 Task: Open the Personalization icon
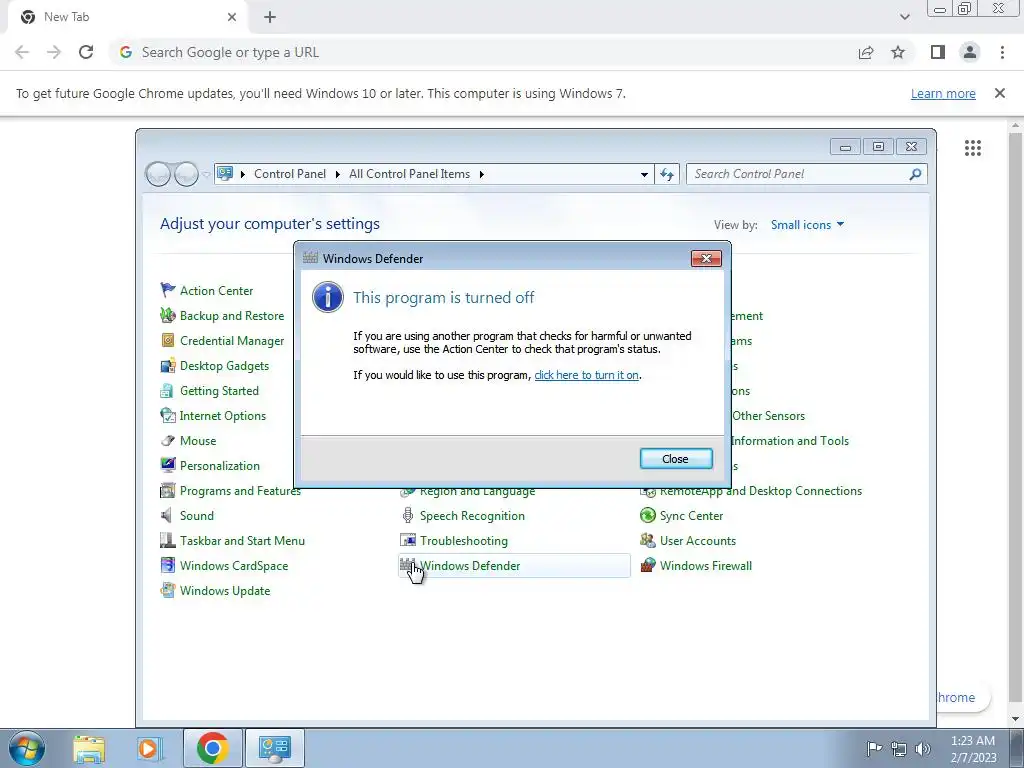(x=168, y=465)
